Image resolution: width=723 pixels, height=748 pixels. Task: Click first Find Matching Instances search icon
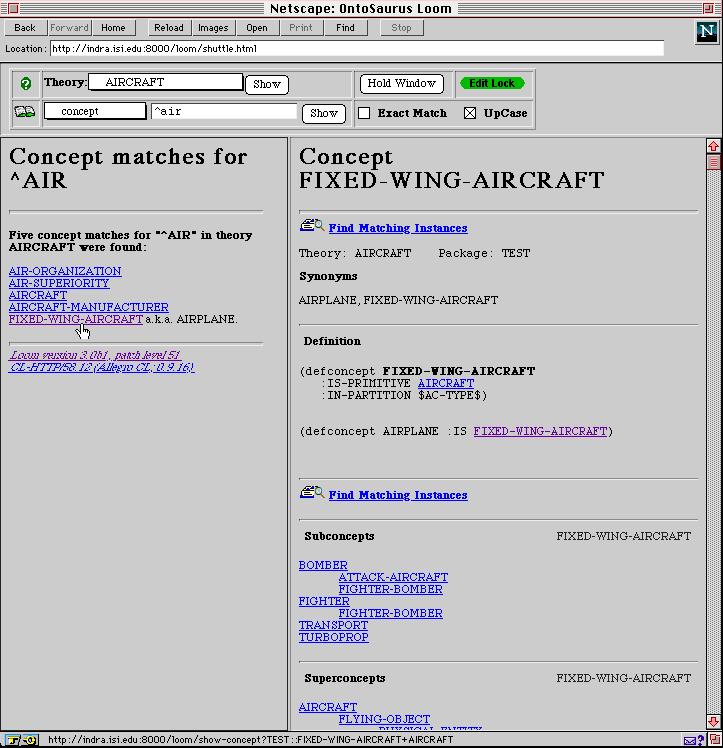tap(312, 225)
